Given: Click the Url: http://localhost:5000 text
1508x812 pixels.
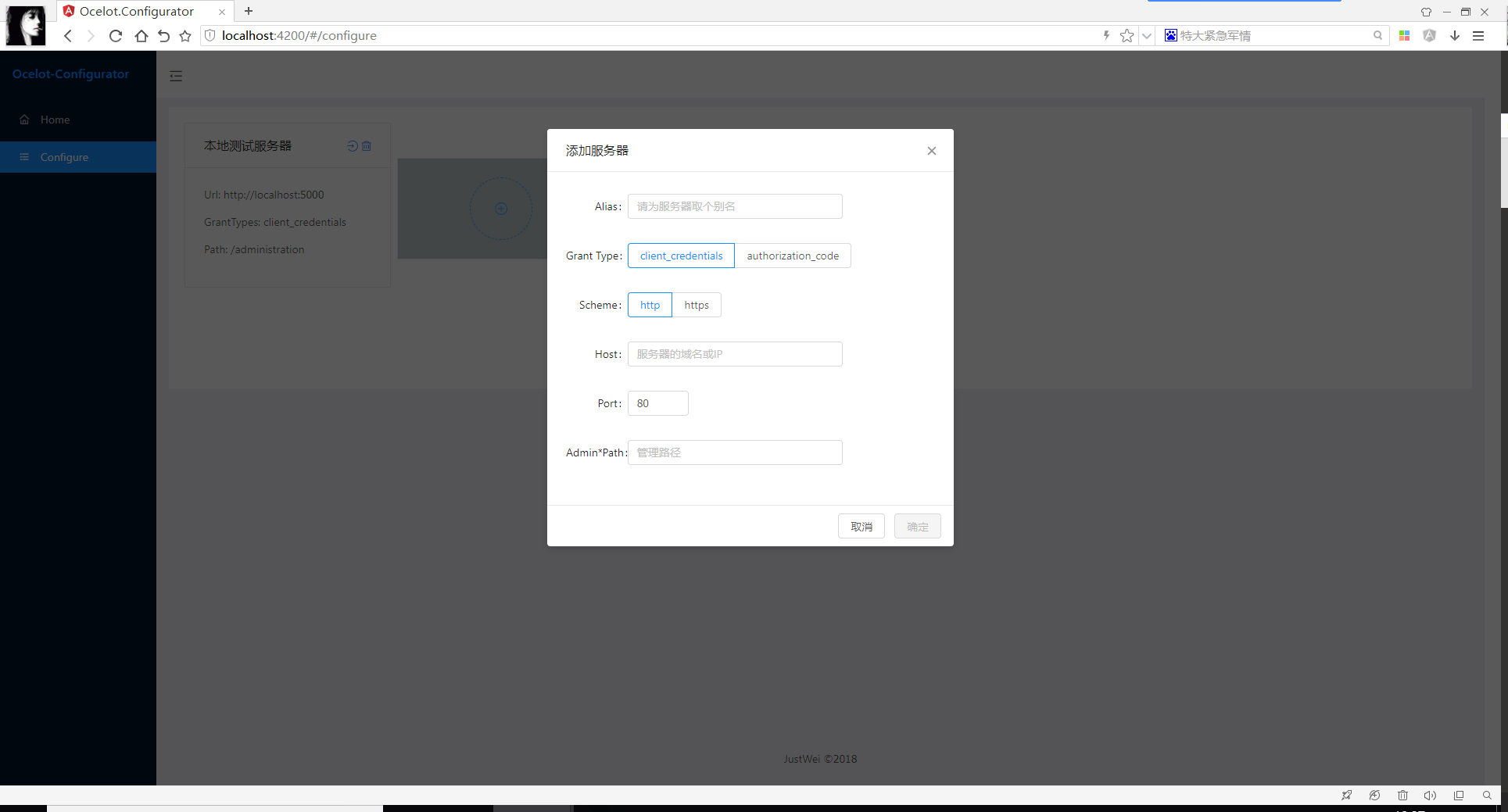Looking at the screenshot, I should [264, 195].
